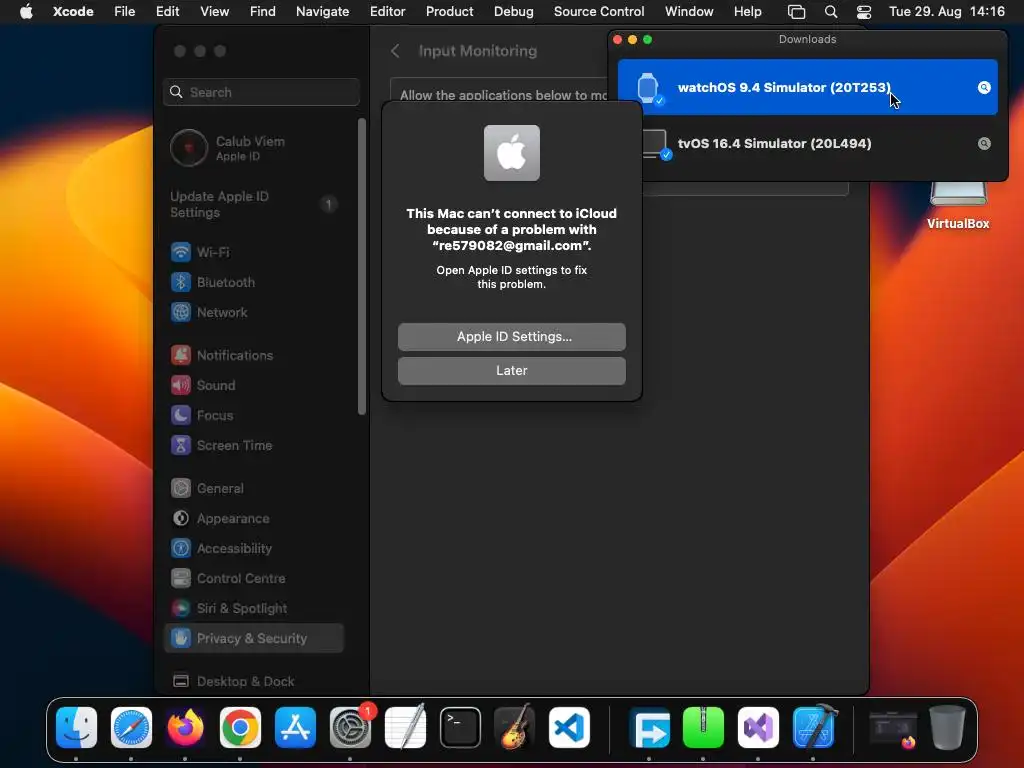Open the green archive utility Dock icon
1024x768 pixels.
click(x=703, y=727)
